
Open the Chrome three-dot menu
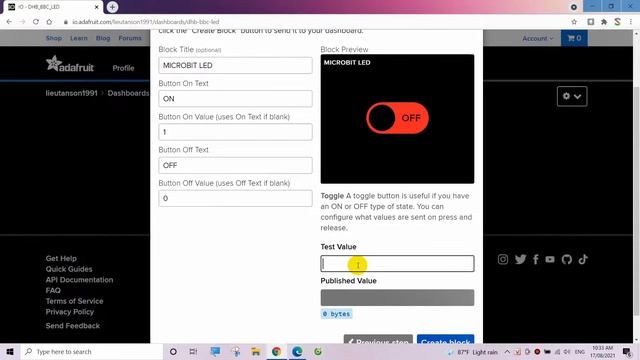631,22
